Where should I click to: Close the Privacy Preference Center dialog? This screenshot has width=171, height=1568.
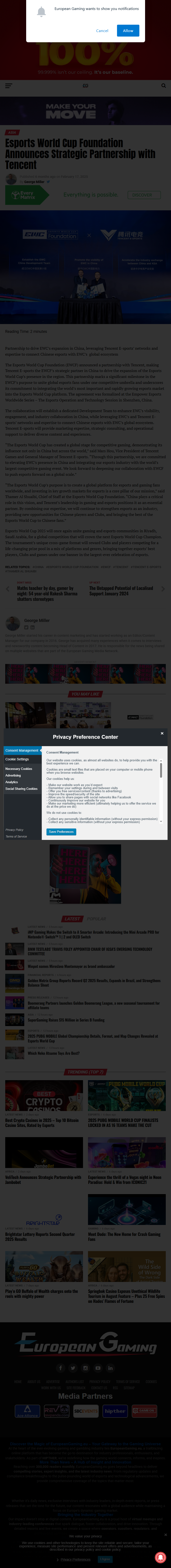click(162, 734)
